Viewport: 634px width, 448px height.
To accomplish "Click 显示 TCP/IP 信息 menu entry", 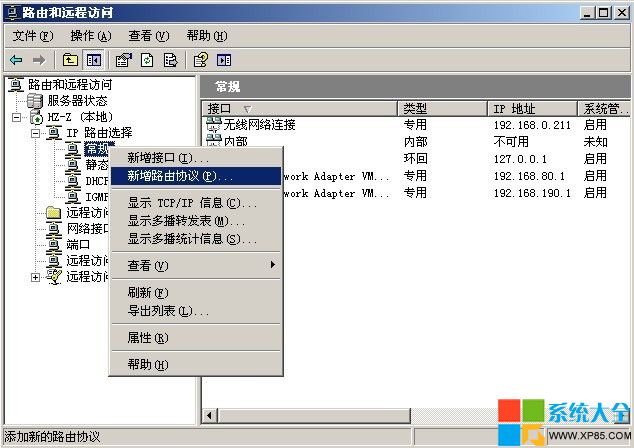I will pos(191,203).
